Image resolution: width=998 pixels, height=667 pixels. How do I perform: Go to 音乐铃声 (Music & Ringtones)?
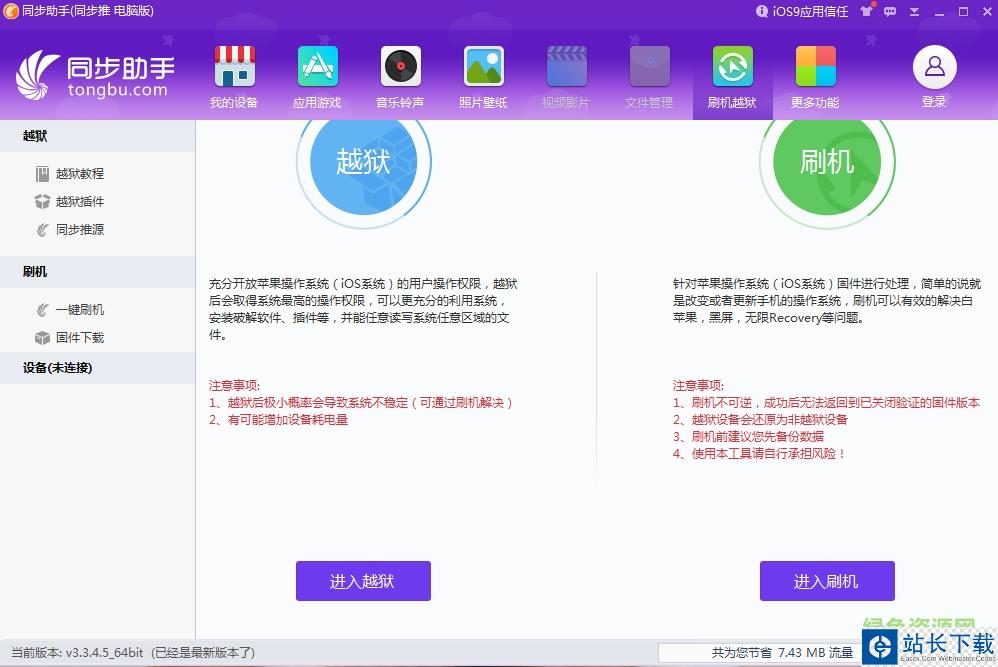(x=400, y=77)
